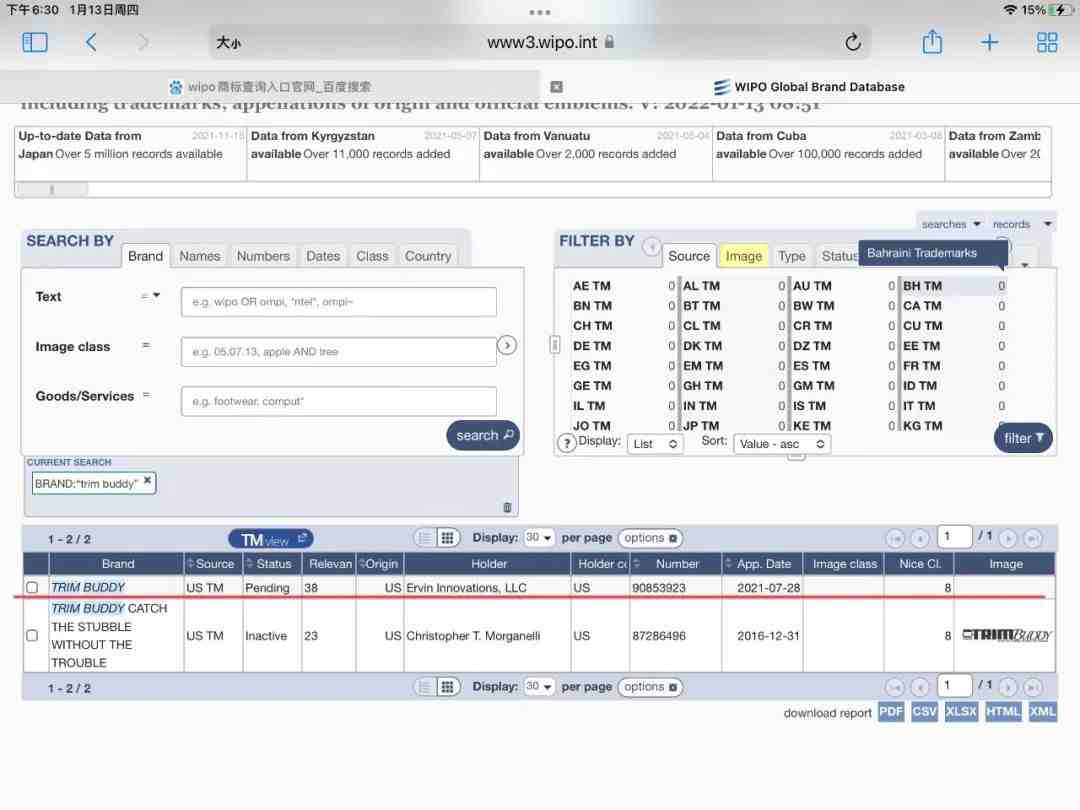The image size is (1080, 810).
Task: Focus the Goods/Services input field
Action: [338, 401]
